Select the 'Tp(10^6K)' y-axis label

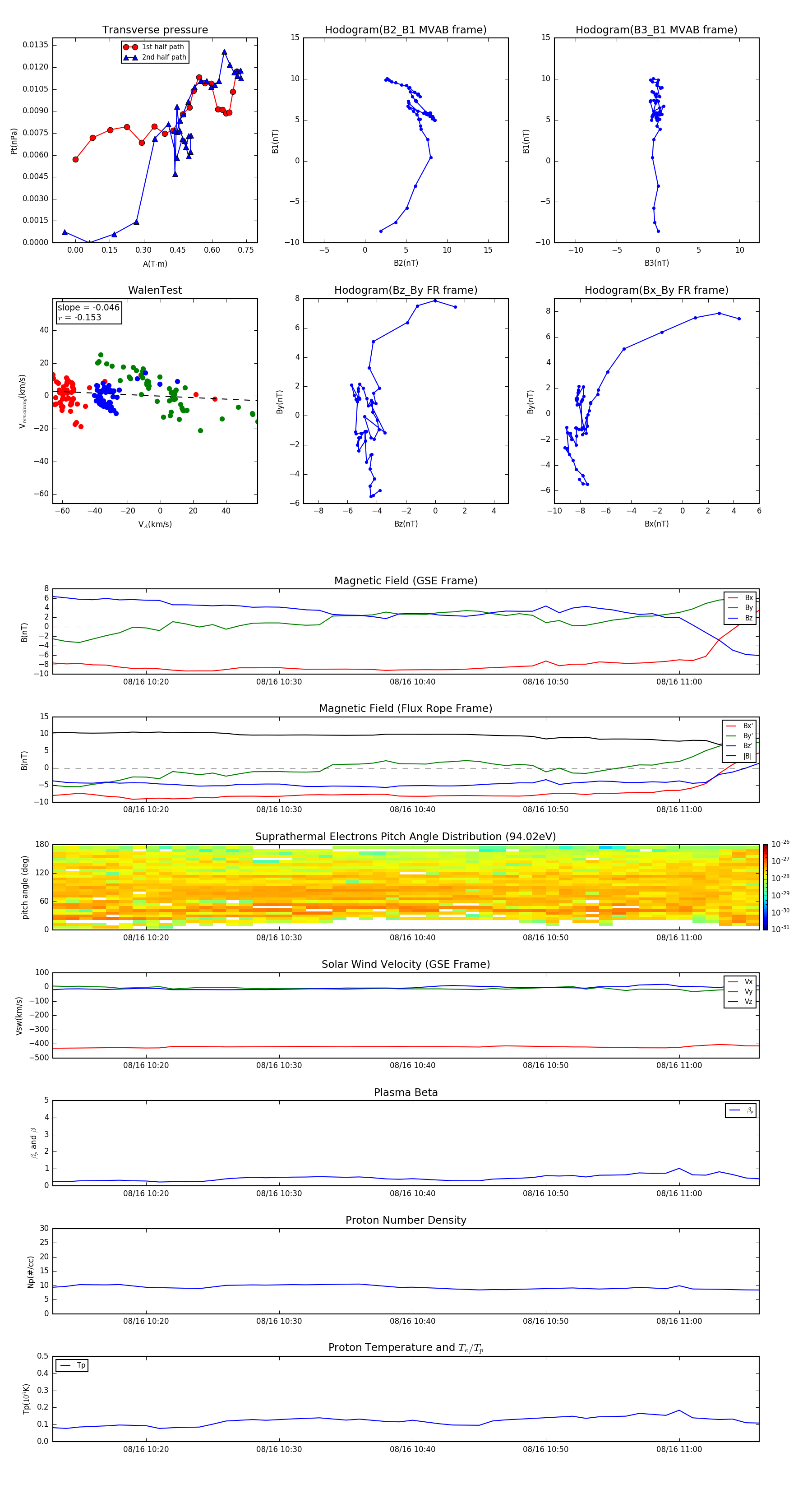(x=26, y=1399)
